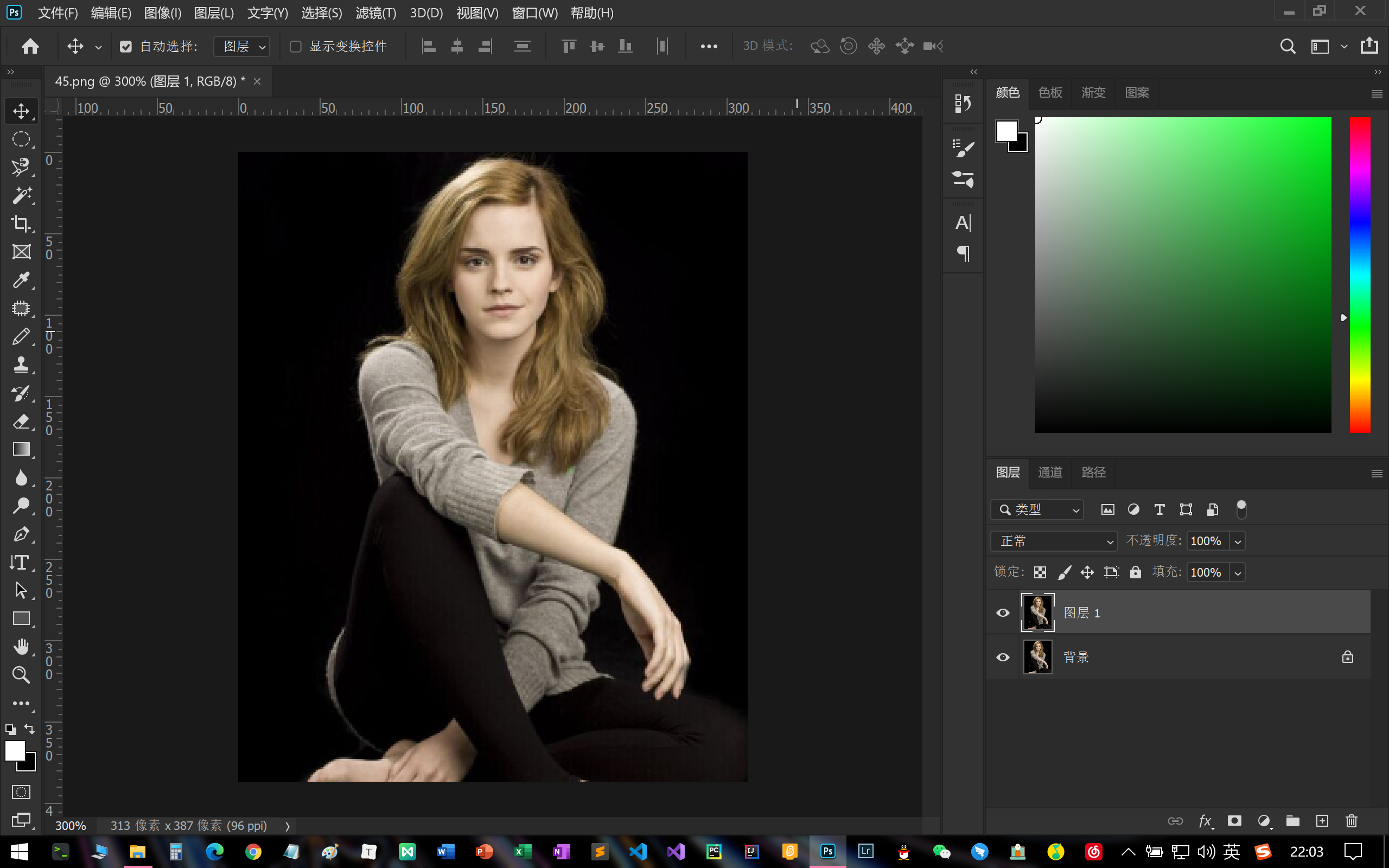Open the workspace switcher dropdown arrow

click(x=1344, y=47)
